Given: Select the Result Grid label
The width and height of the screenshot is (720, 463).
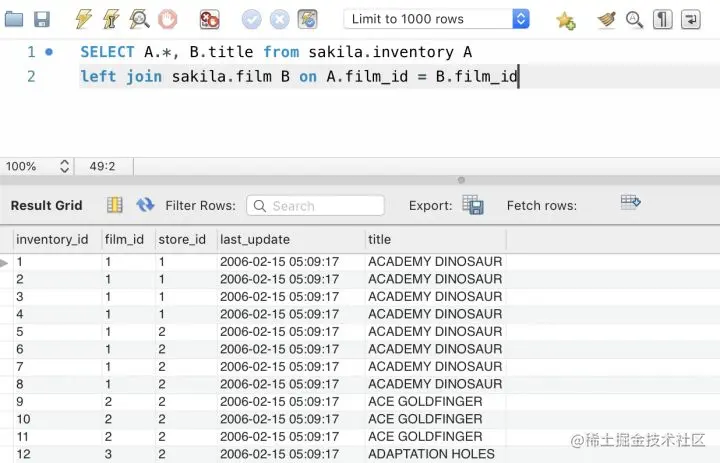Looking at the screenshot, I should [x=46, y=205].
